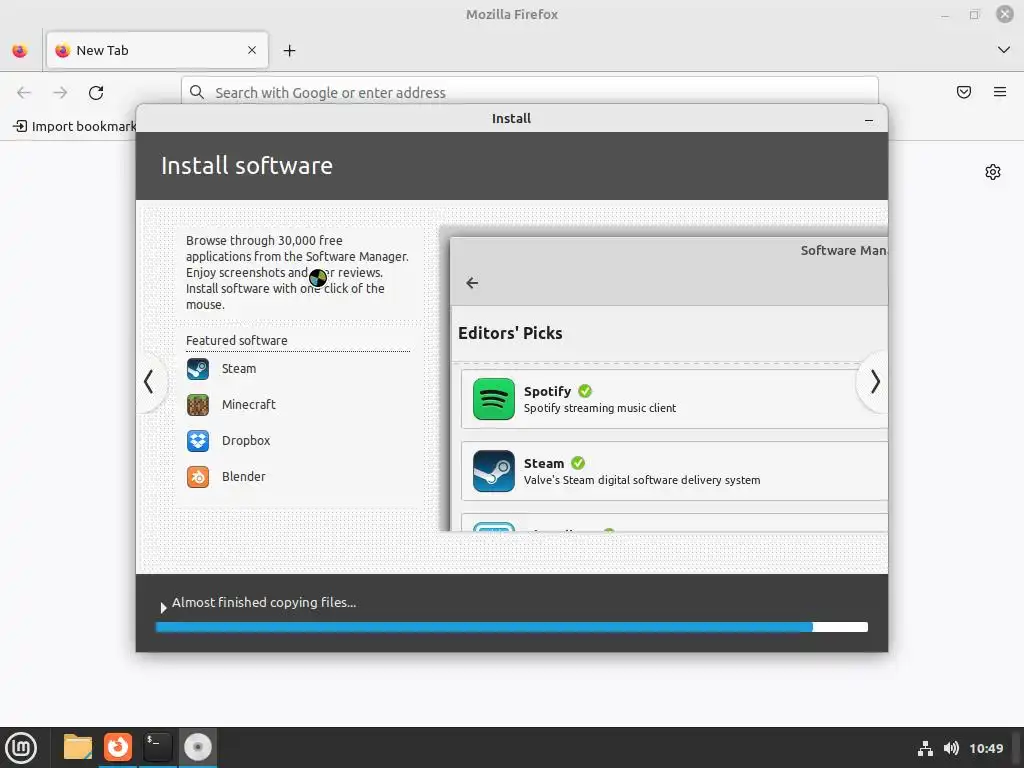
Task: Click the green verified badge beside Steam
Action: pyautogui.click(x=578, y=462)
